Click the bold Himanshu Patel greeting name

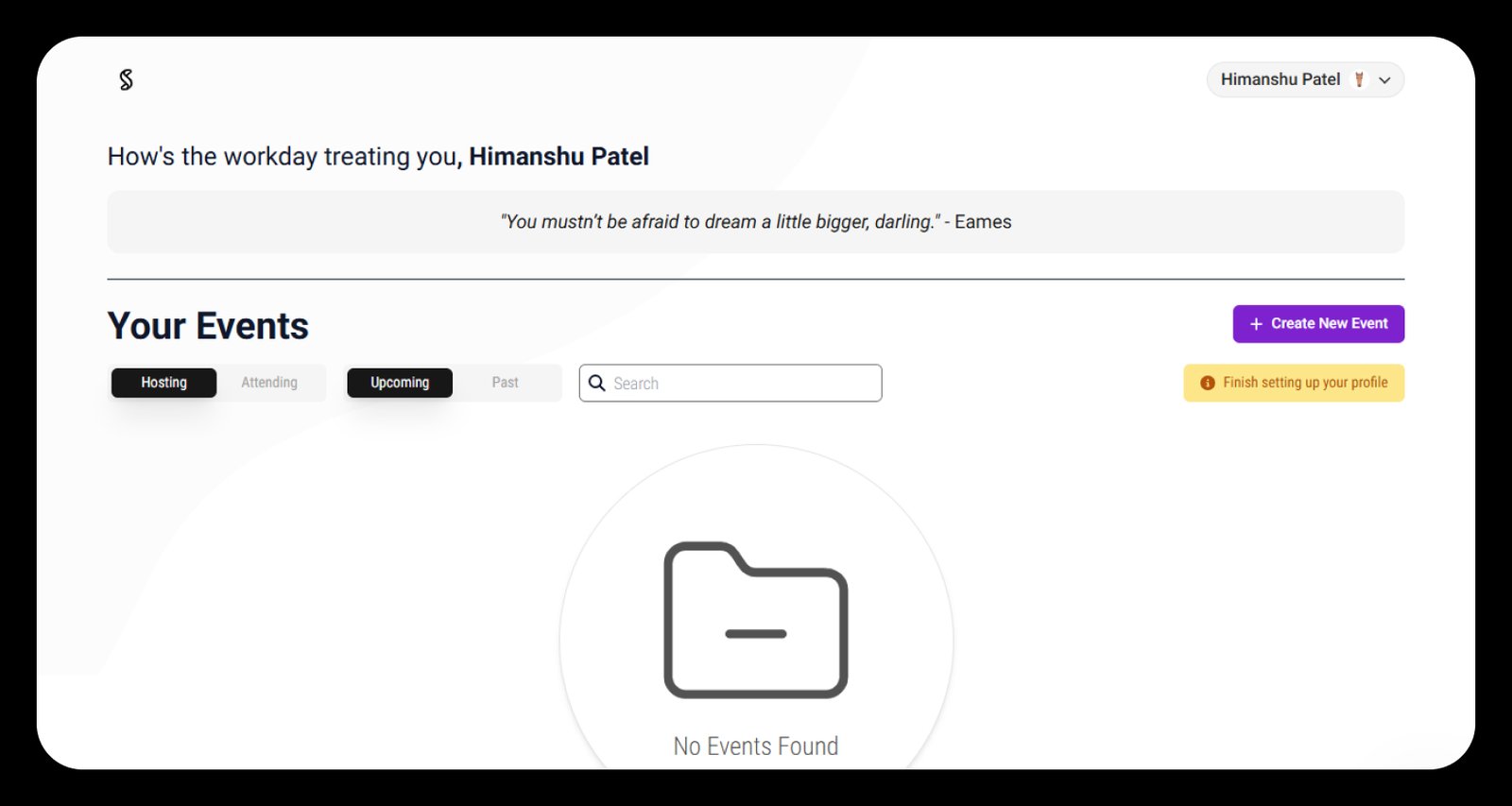tap(558, 157)
